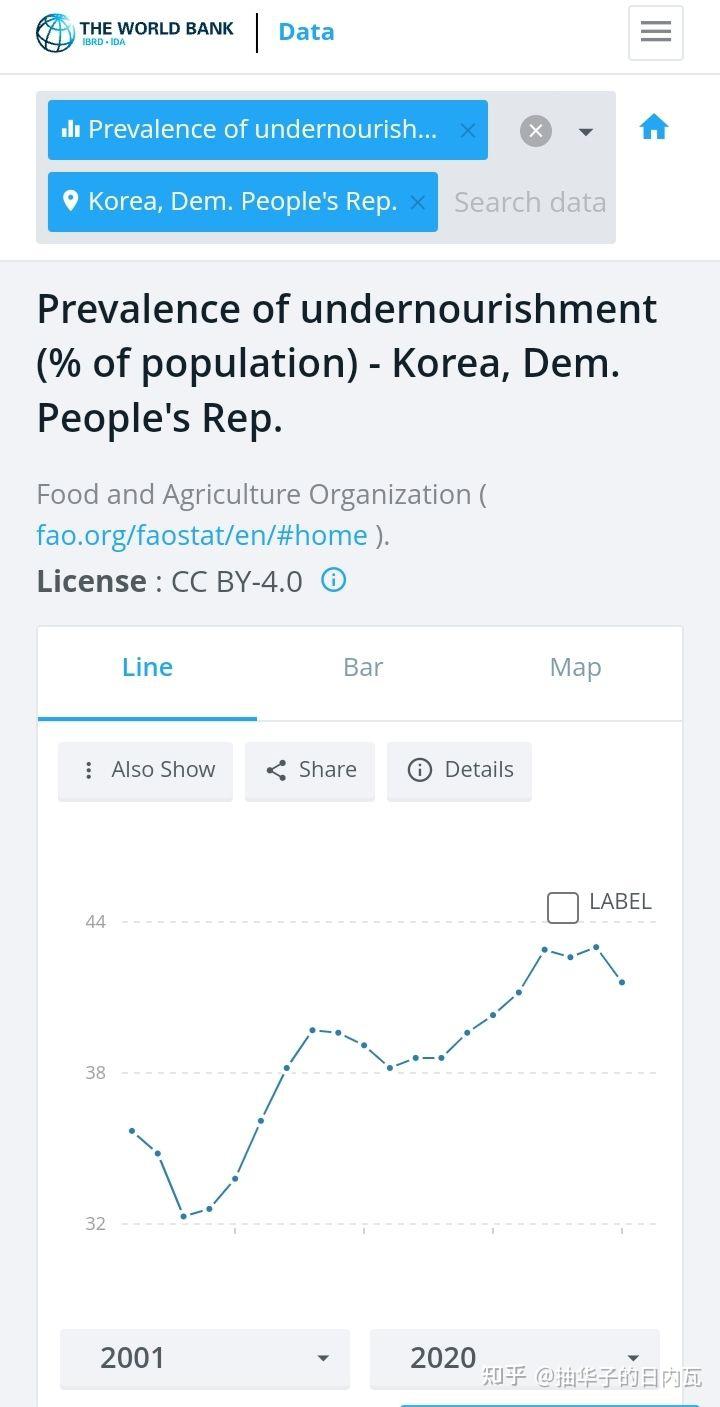
Task: Switch to the Map tab
Action: 575,668
